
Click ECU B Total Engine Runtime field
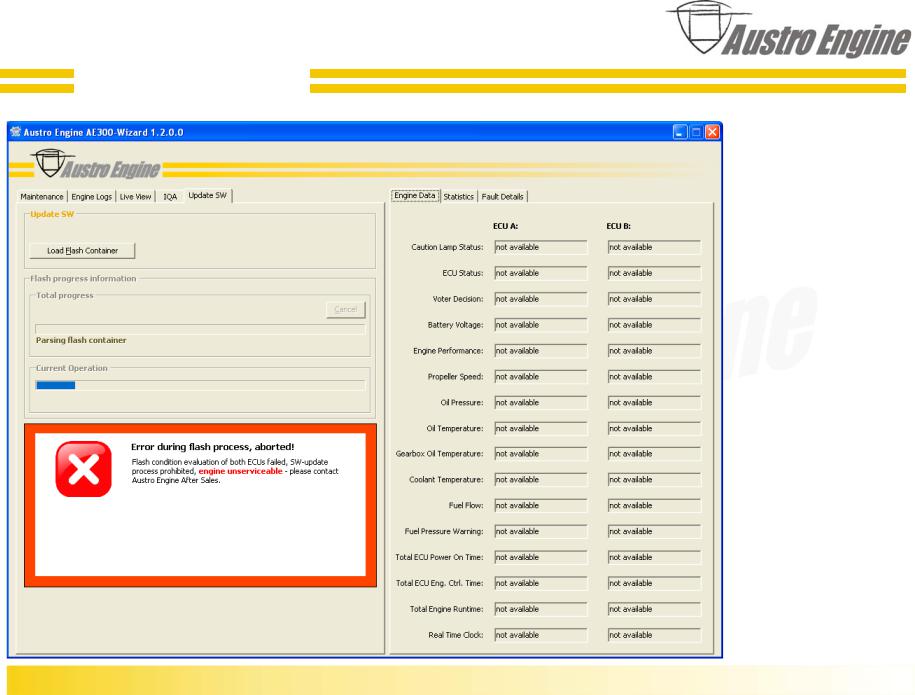[654, 609]
